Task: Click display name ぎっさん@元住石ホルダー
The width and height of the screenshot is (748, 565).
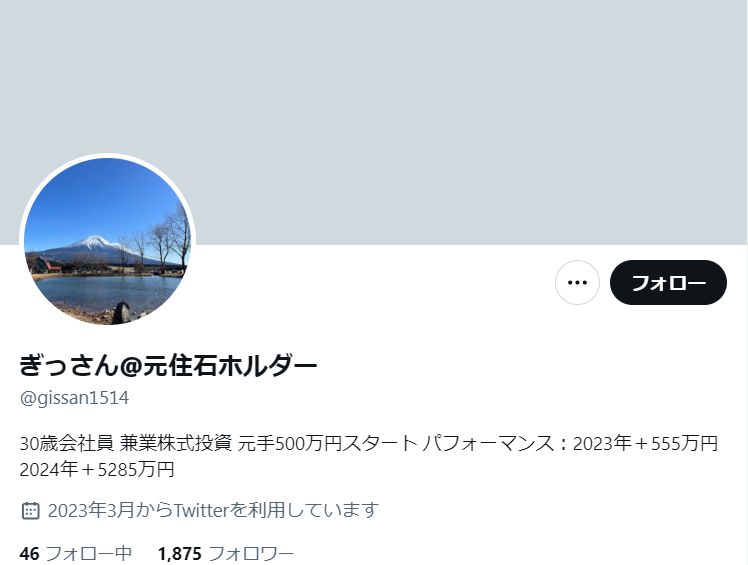Action: tap(168, 366)
